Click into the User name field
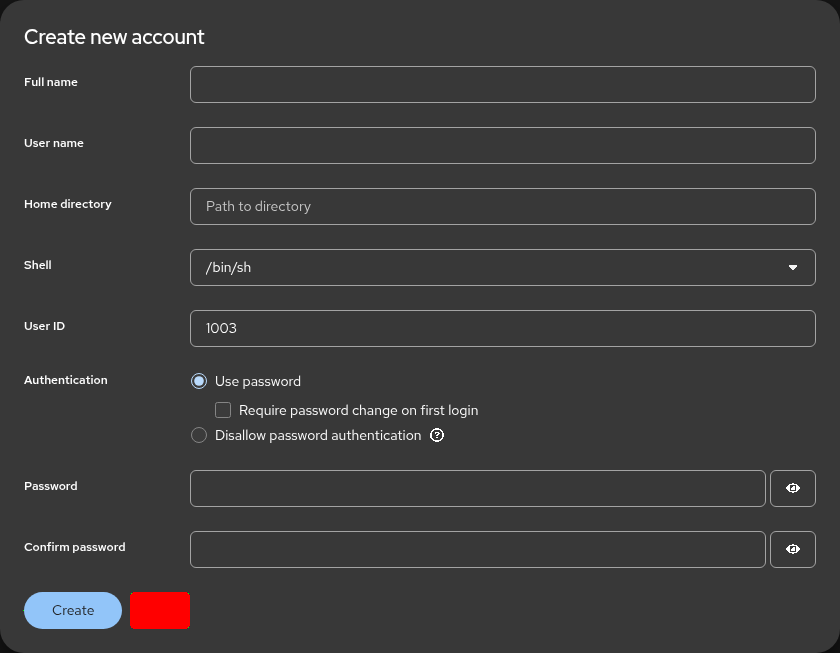Viewport: 840px width, 653px height. pyautogui.click(x=502, y=145)
